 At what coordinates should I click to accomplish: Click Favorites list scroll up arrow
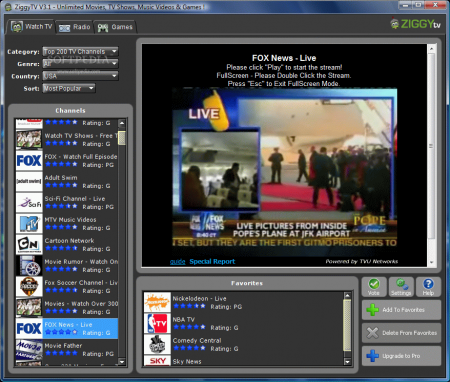[x=347, y=295]
